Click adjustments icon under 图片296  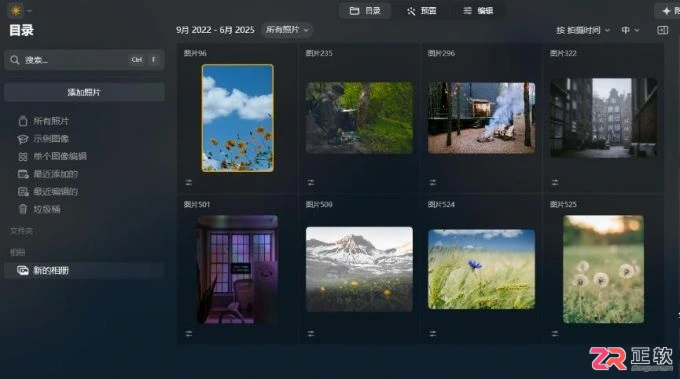(x=433, y=183)
